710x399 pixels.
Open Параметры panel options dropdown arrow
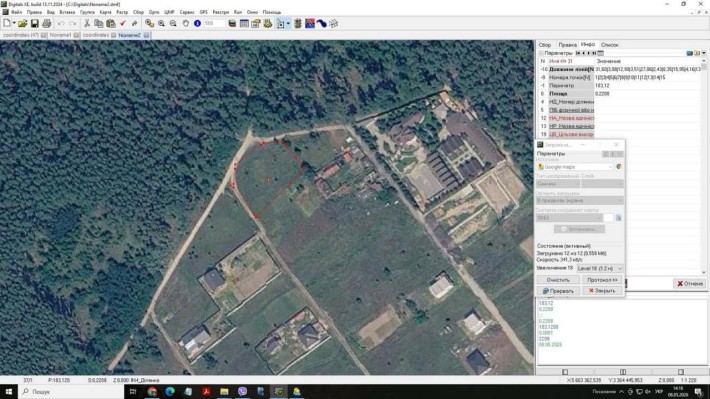[x=704, y=53]
